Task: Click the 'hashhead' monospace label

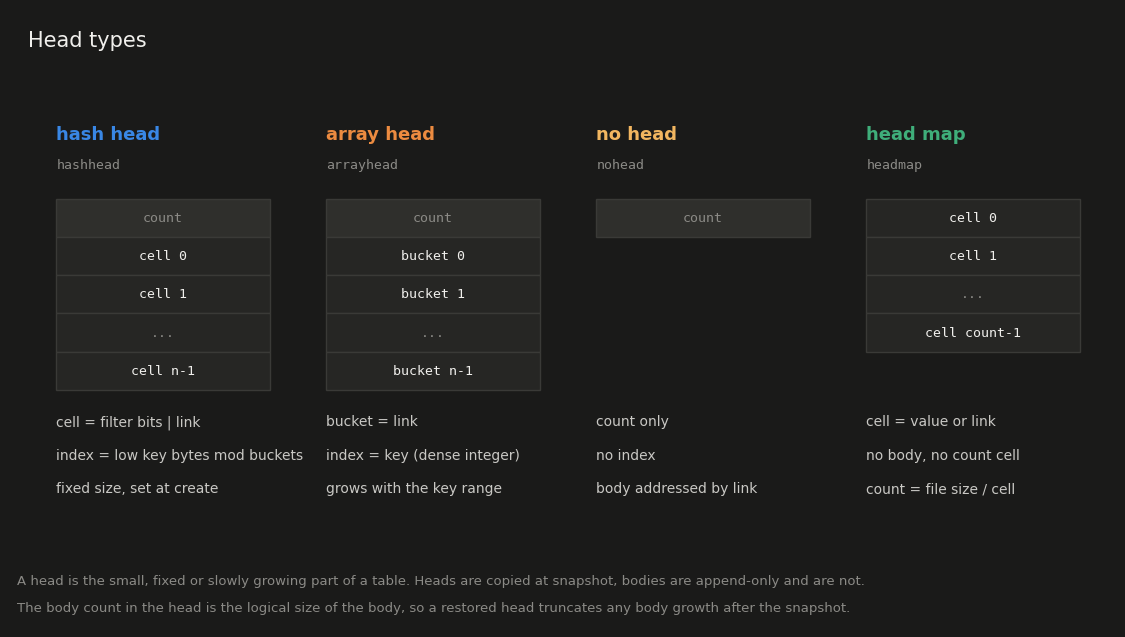Action: [x=88, y=165]
